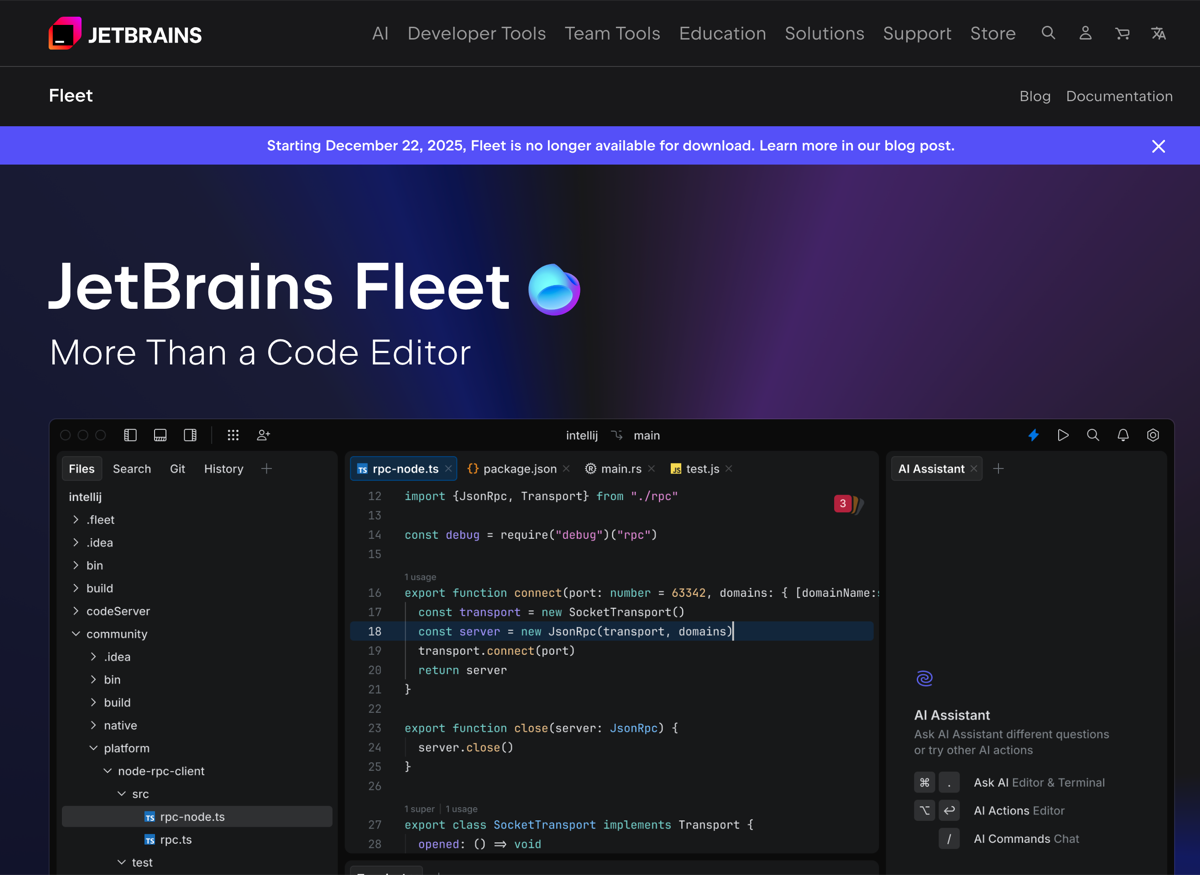Click Learn more in our blog post link
This screenshot has height=875, width=1200.
(855, 145)
